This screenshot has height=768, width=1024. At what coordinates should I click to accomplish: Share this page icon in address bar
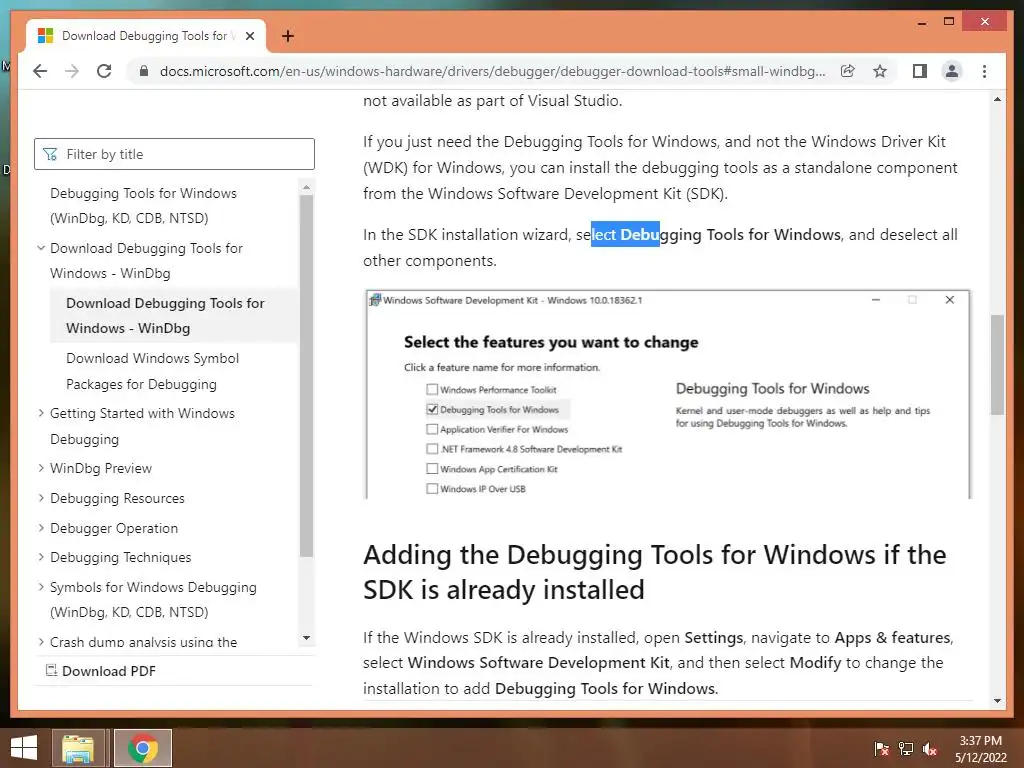(848, 71)
